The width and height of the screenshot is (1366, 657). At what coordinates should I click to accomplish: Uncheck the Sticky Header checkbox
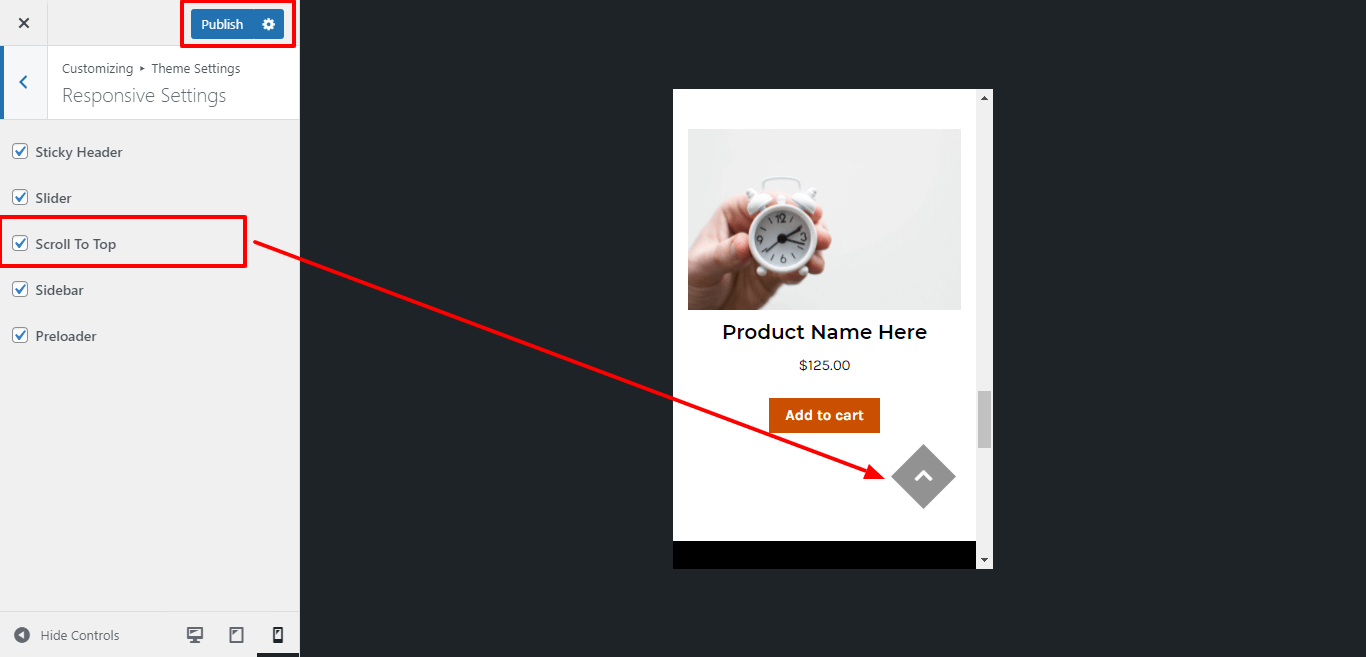tap(20, 152)
